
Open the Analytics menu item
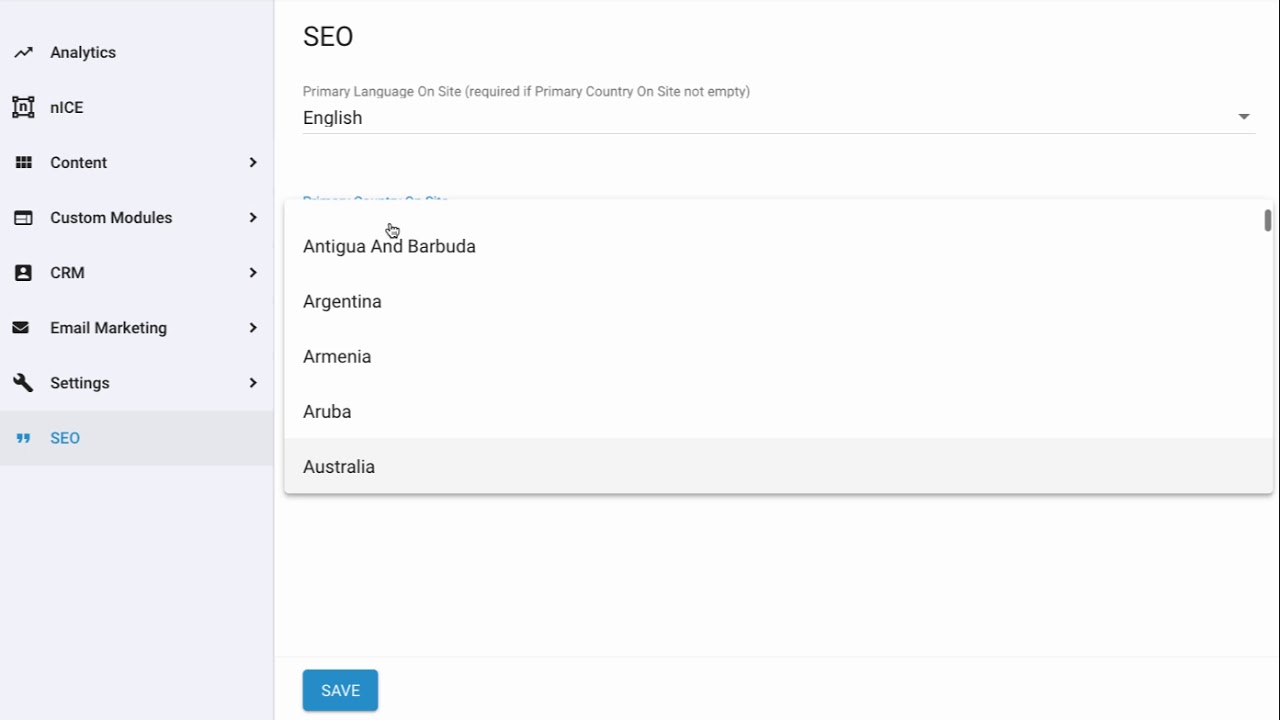point(137,52)
